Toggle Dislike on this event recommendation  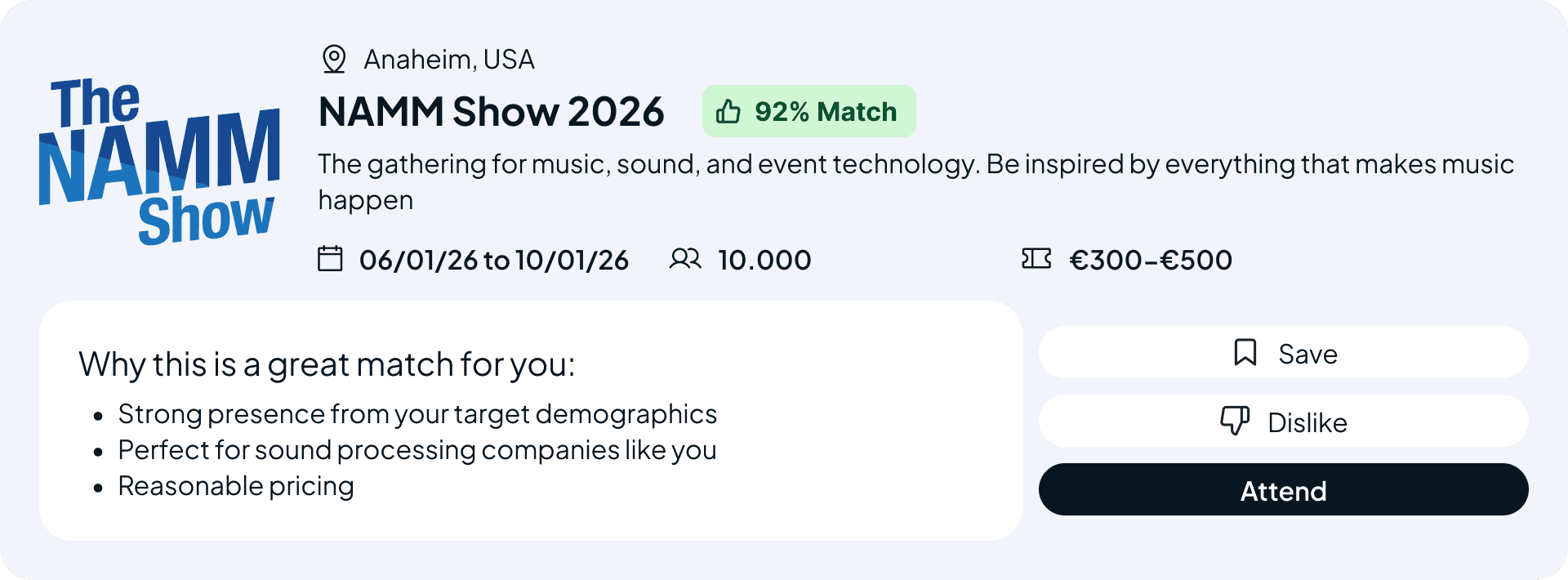pyautogui.click(x=1283, y=421)
